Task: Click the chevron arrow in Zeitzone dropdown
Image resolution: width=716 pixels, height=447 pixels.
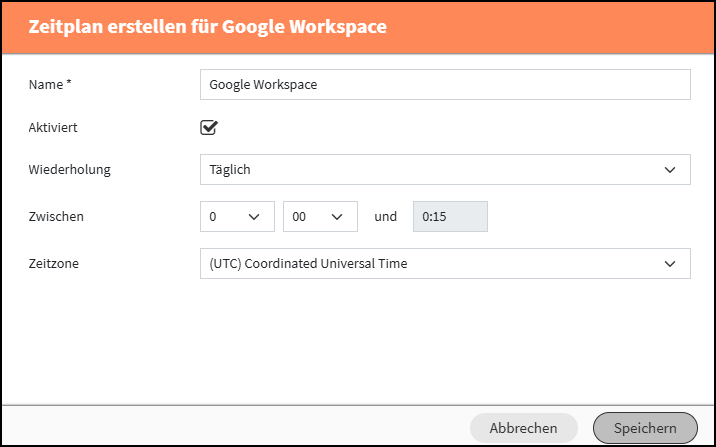Action: pyautogui.click(x=669, y=264)
